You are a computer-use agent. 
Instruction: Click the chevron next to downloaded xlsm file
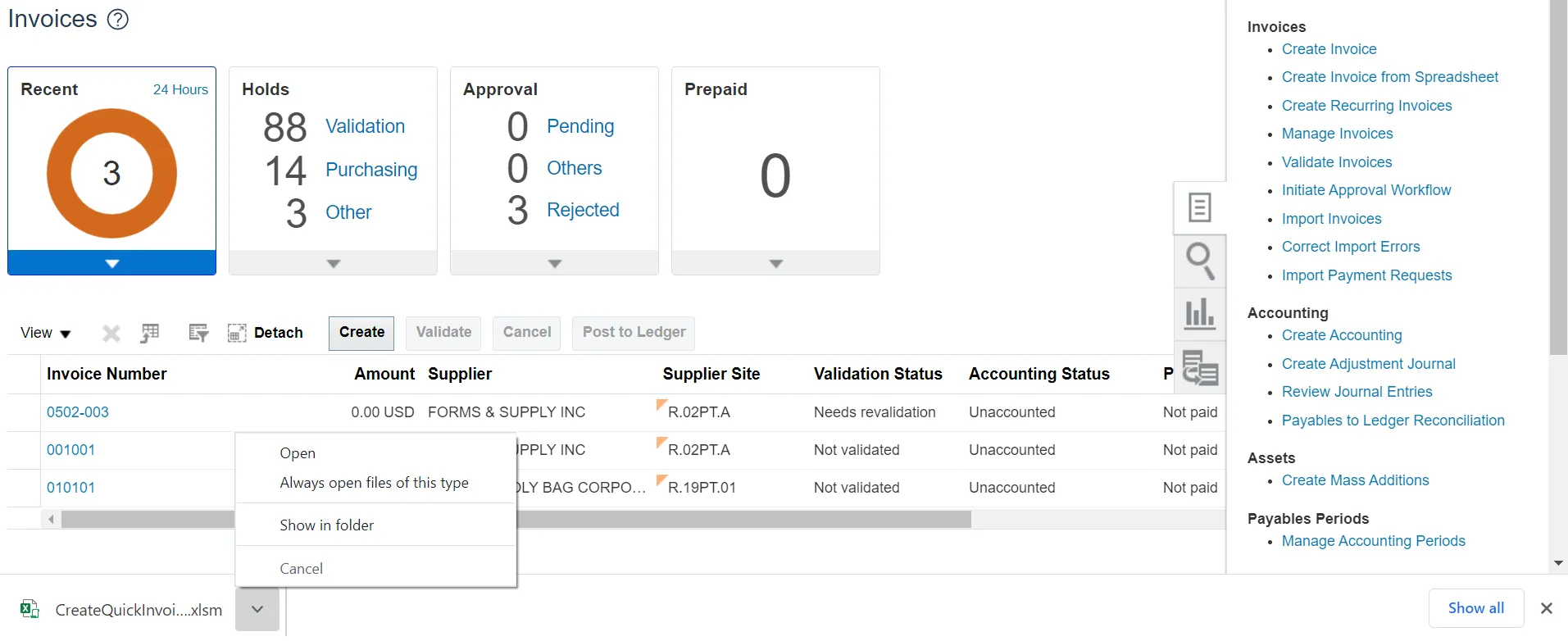[257, 609]
